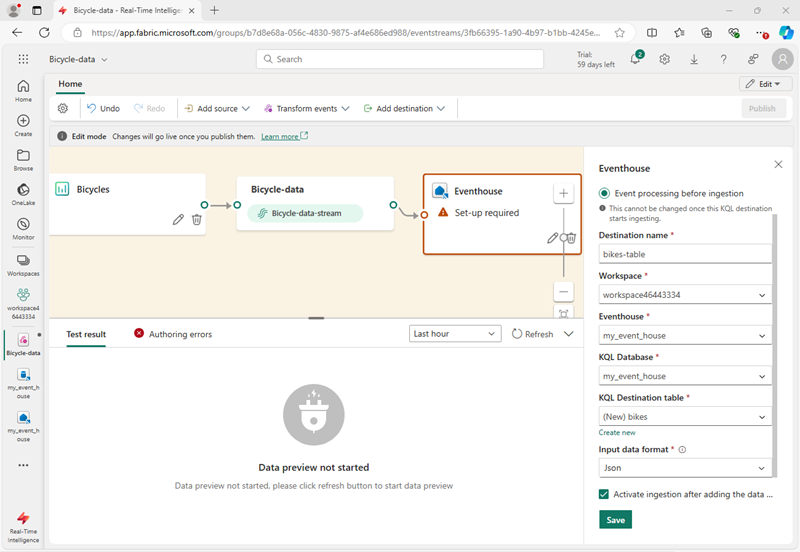Click Redo in the toolbar

(149, 108)
